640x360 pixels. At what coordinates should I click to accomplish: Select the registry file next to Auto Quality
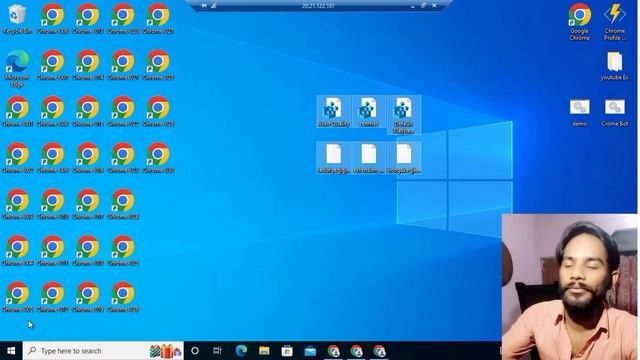point(369,112)
